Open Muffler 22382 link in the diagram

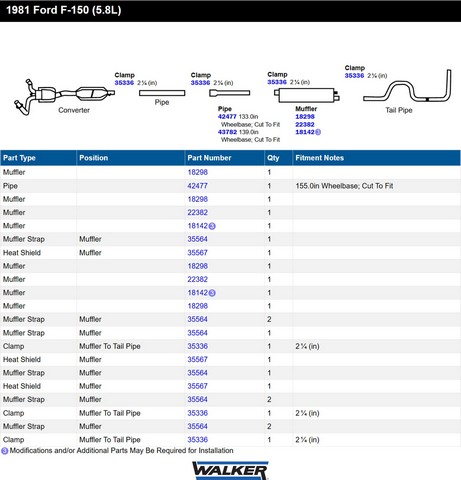(x=305, y=124)
